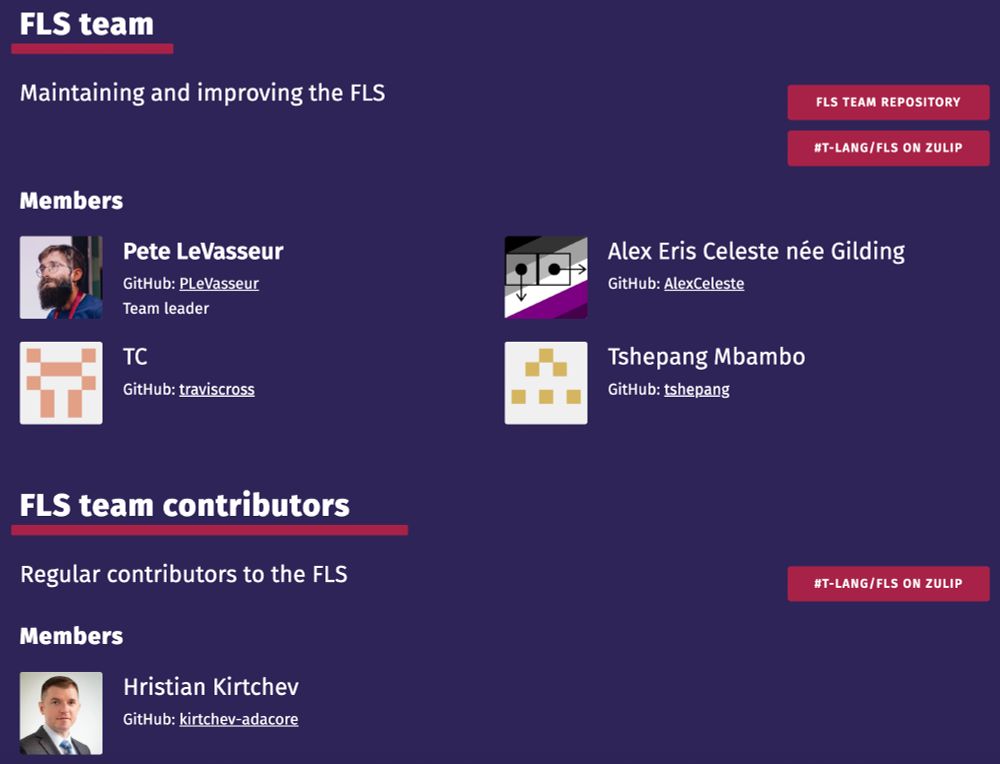The image size is (1000, 764).
Task: Click Tshepang Mbambo's avatar icon
Action: (545, 382)
